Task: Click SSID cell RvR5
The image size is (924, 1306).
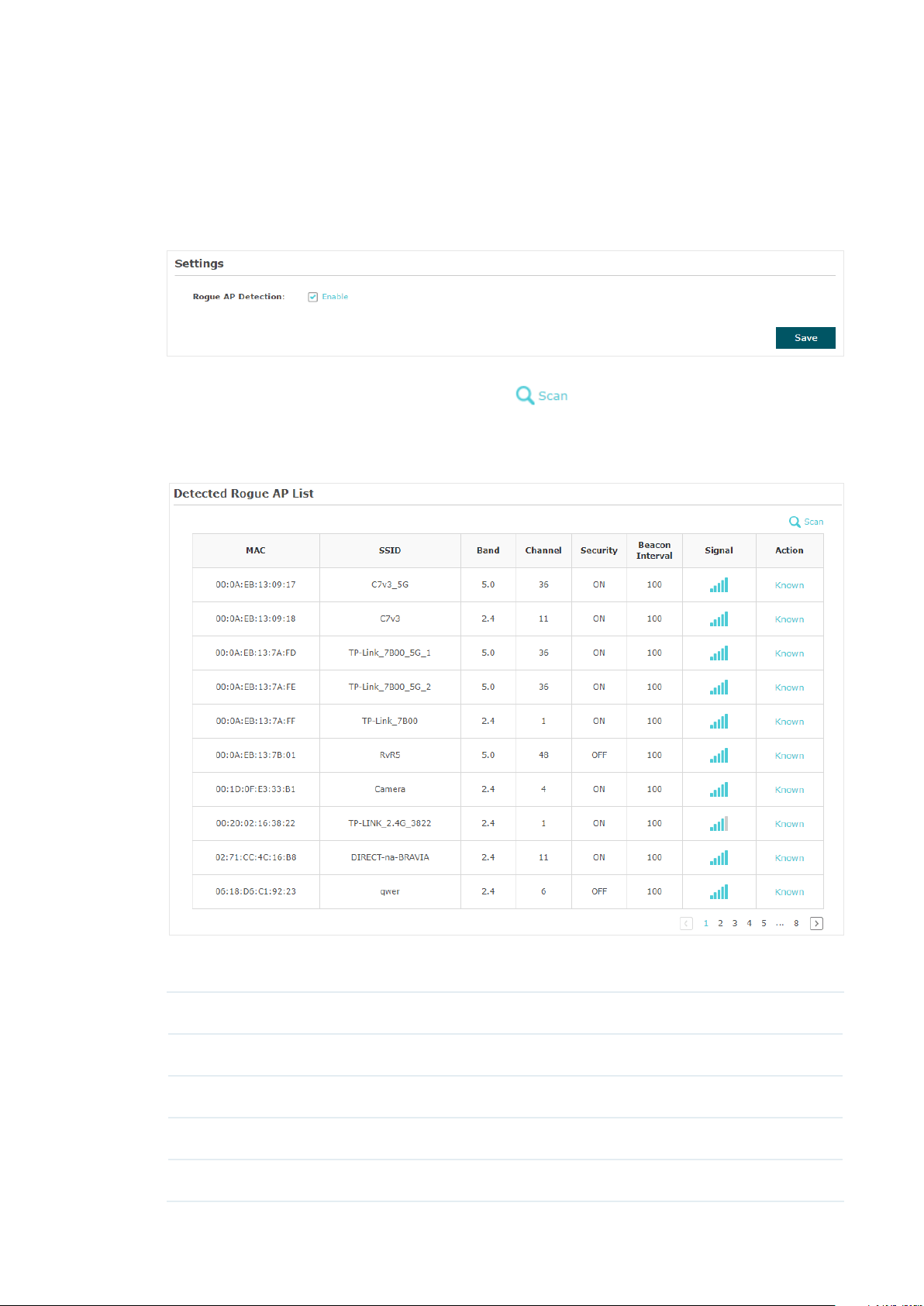Action: click(x=390, y=755)
